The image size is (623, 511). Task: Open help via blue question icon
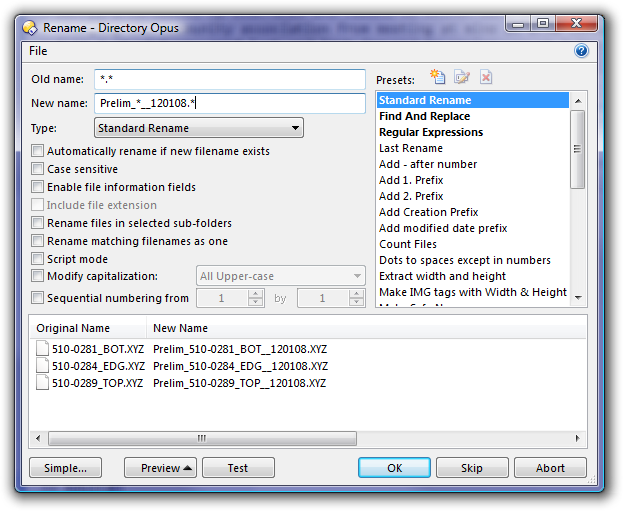[581, 51]
